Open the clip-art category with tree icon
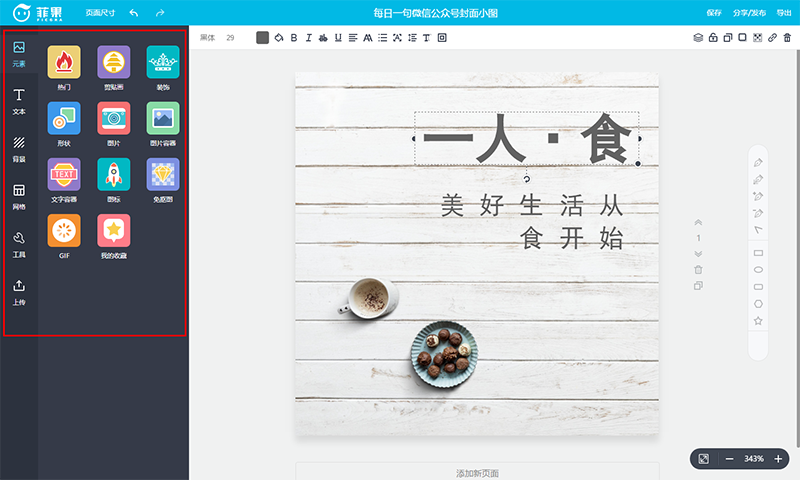This screenshot has height=480, width=800. click(113, 62)
